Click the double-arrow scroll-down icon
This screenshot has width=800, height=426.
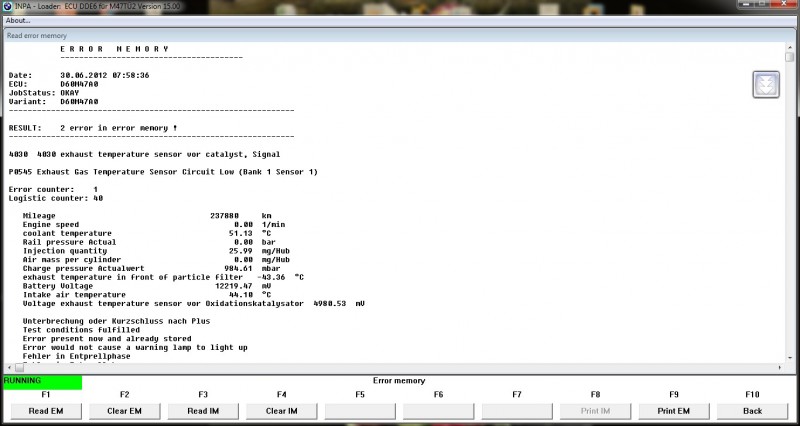click(766, 85)
